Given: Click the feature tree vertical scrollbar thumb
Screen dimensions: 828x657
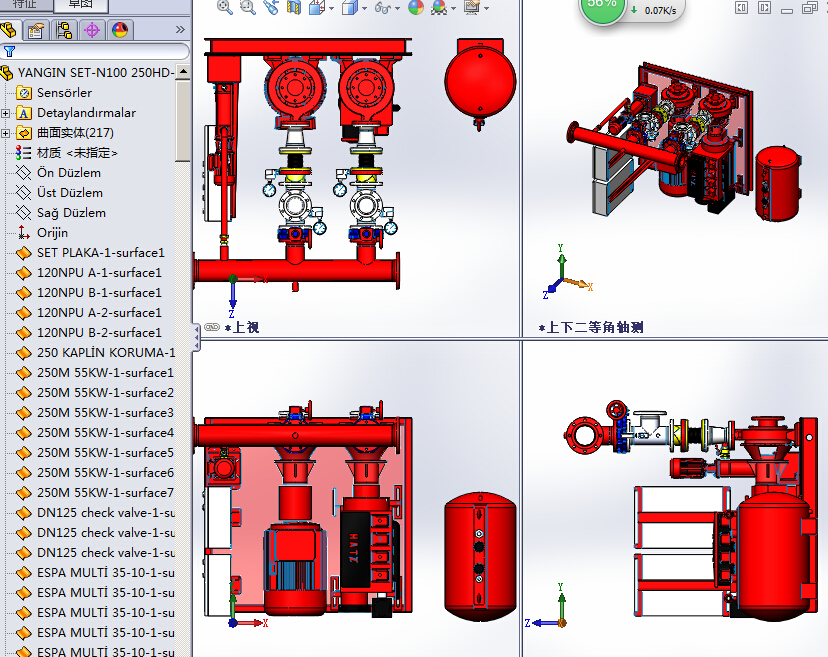Looking at the screenshot, I should coord(183,120).
